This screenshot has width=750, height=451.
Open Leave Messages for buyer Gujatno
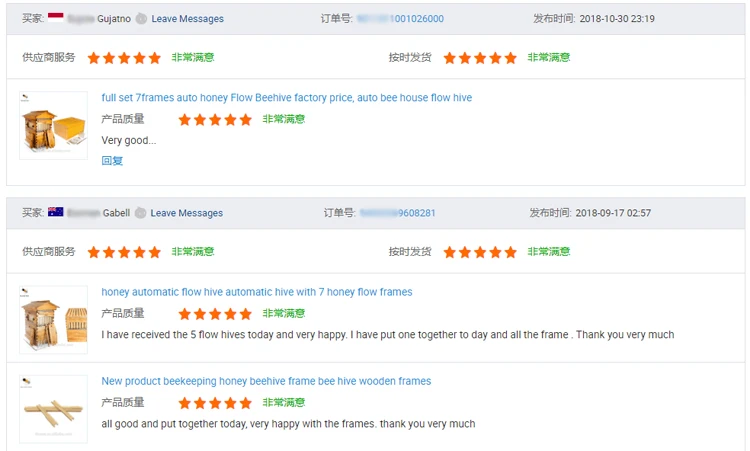click(x=188, y=19)
